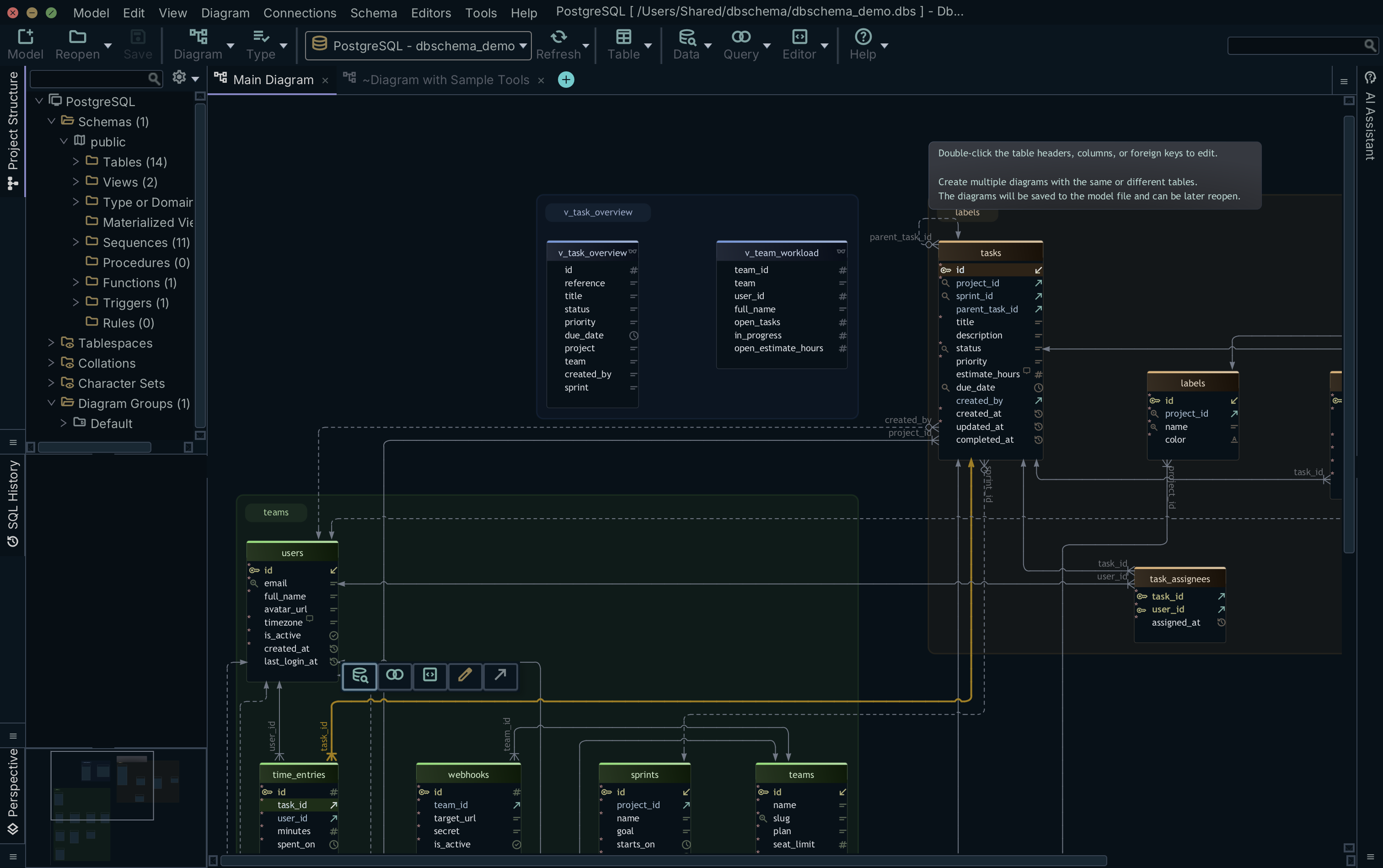Click the view glasses icon on v_team_workload

(841, 252)
